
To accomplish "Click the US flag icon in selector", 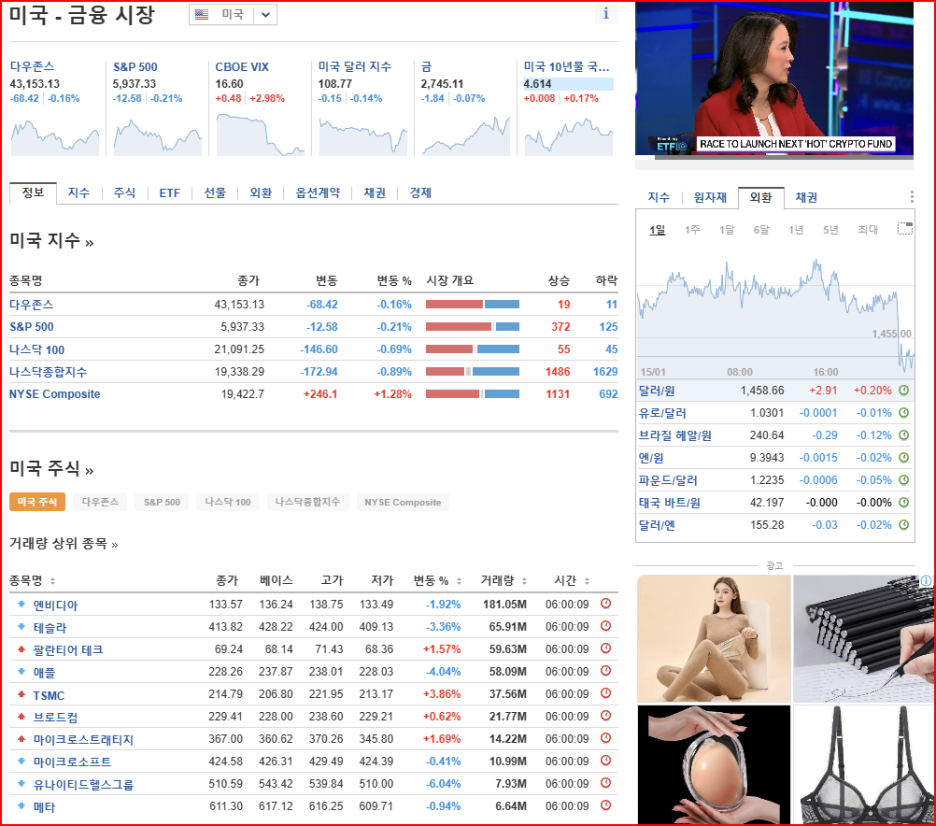I will coord(202,15).
